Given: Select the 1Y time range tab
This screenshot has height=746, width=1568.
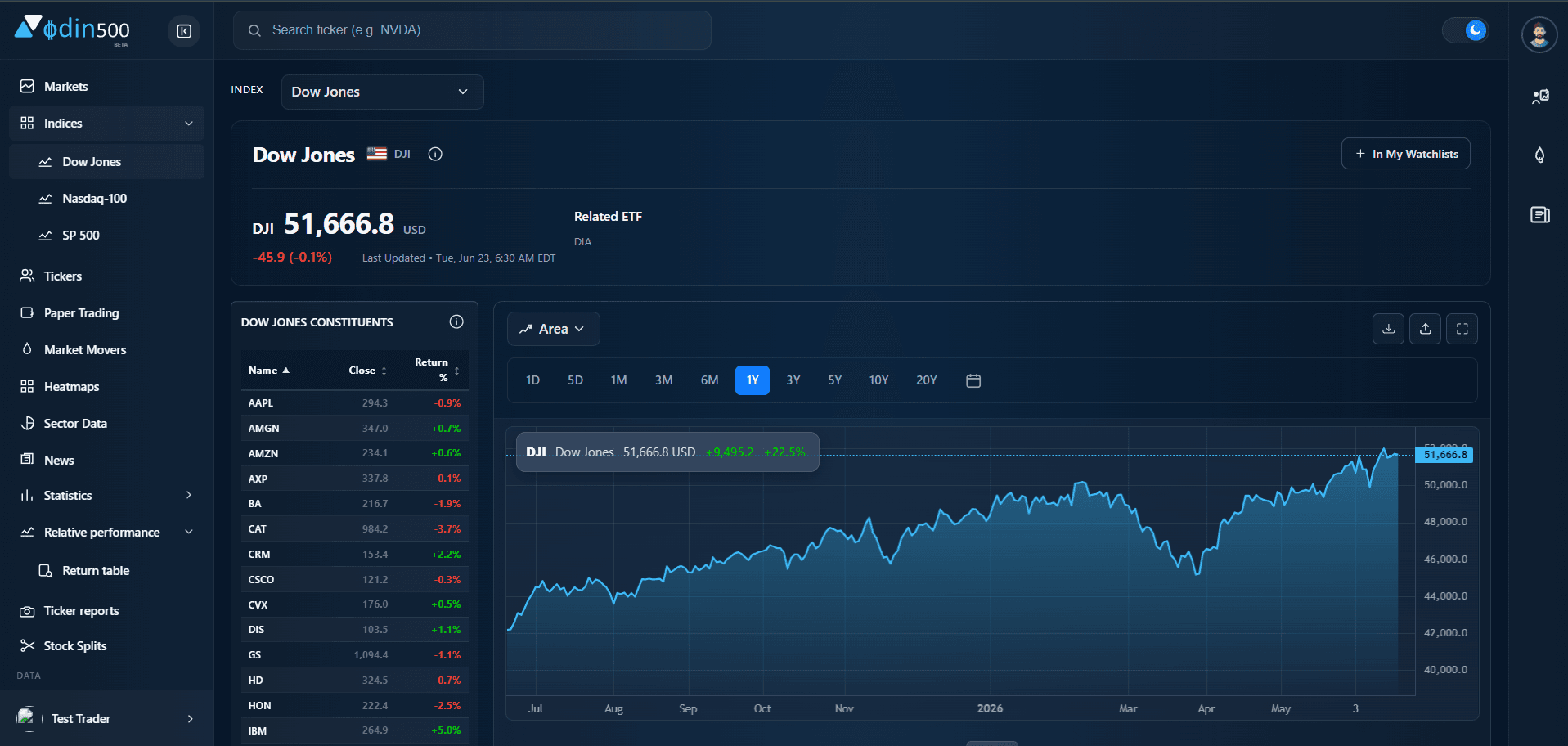Looking at the screenshot, I should (x=753, y=380).
